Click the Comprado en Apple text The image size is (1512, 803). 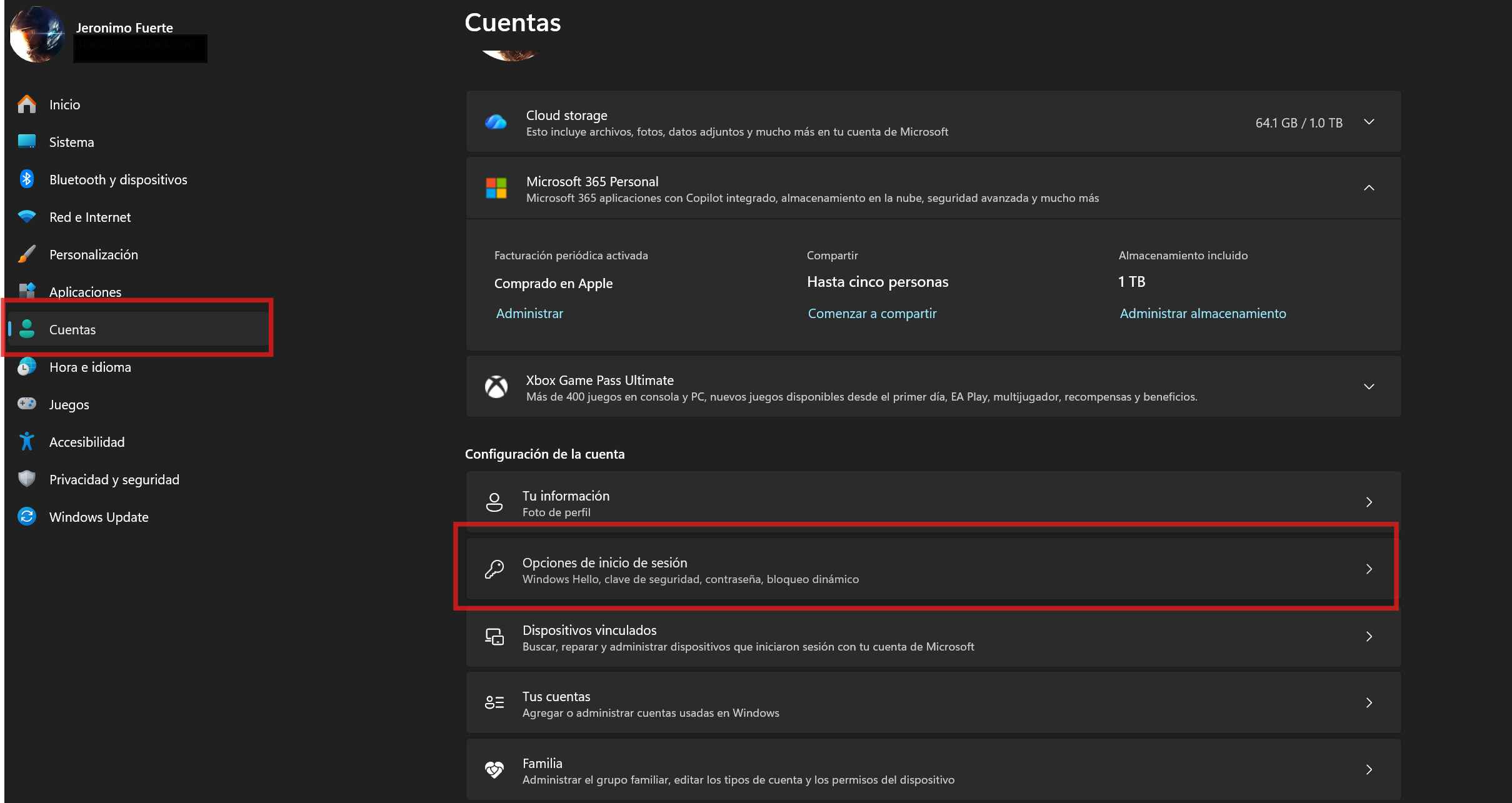[x=553, y=284]
